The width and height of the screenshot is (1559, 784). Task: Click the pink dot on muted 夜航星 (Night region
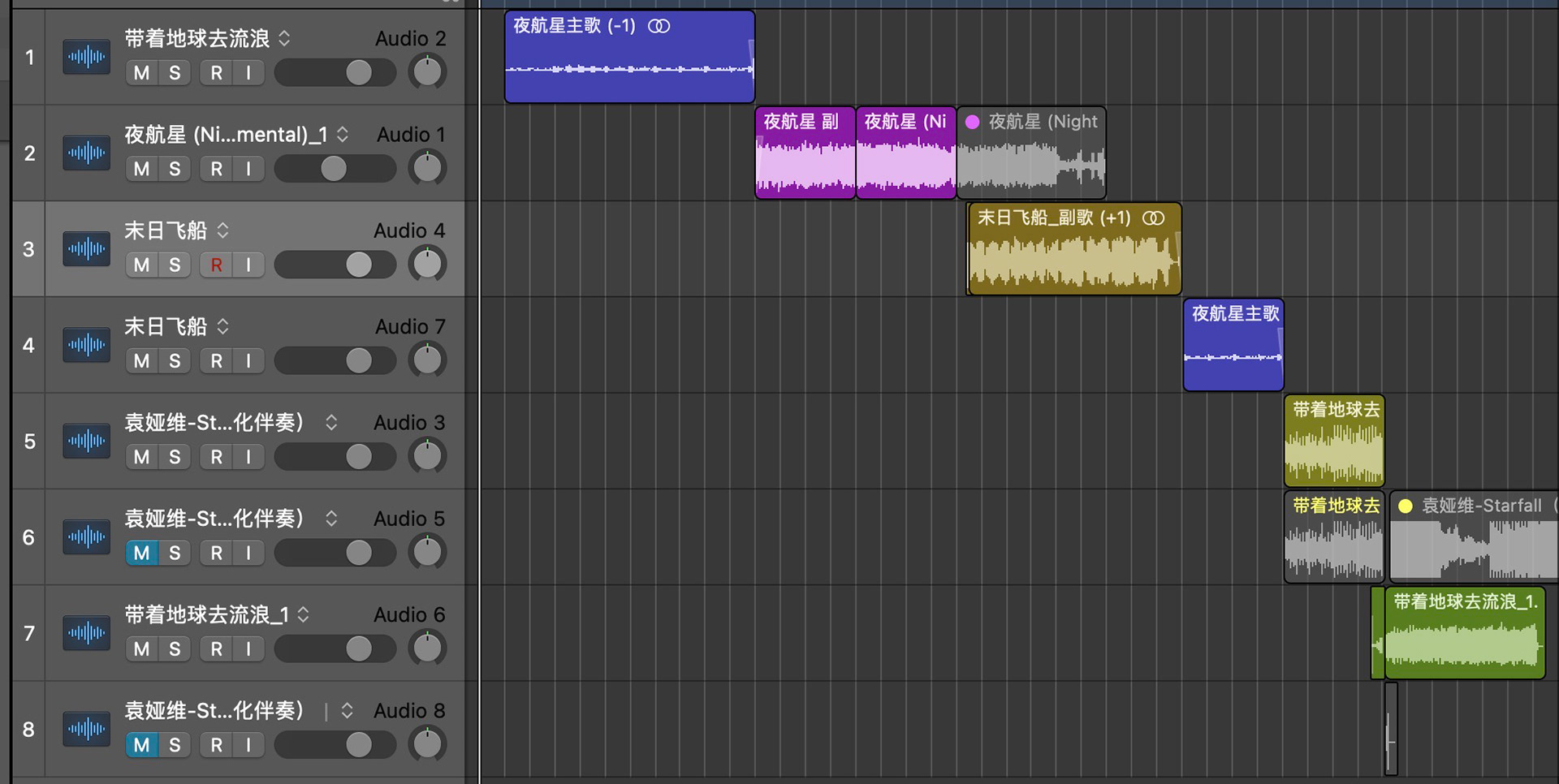pos(972,122)
